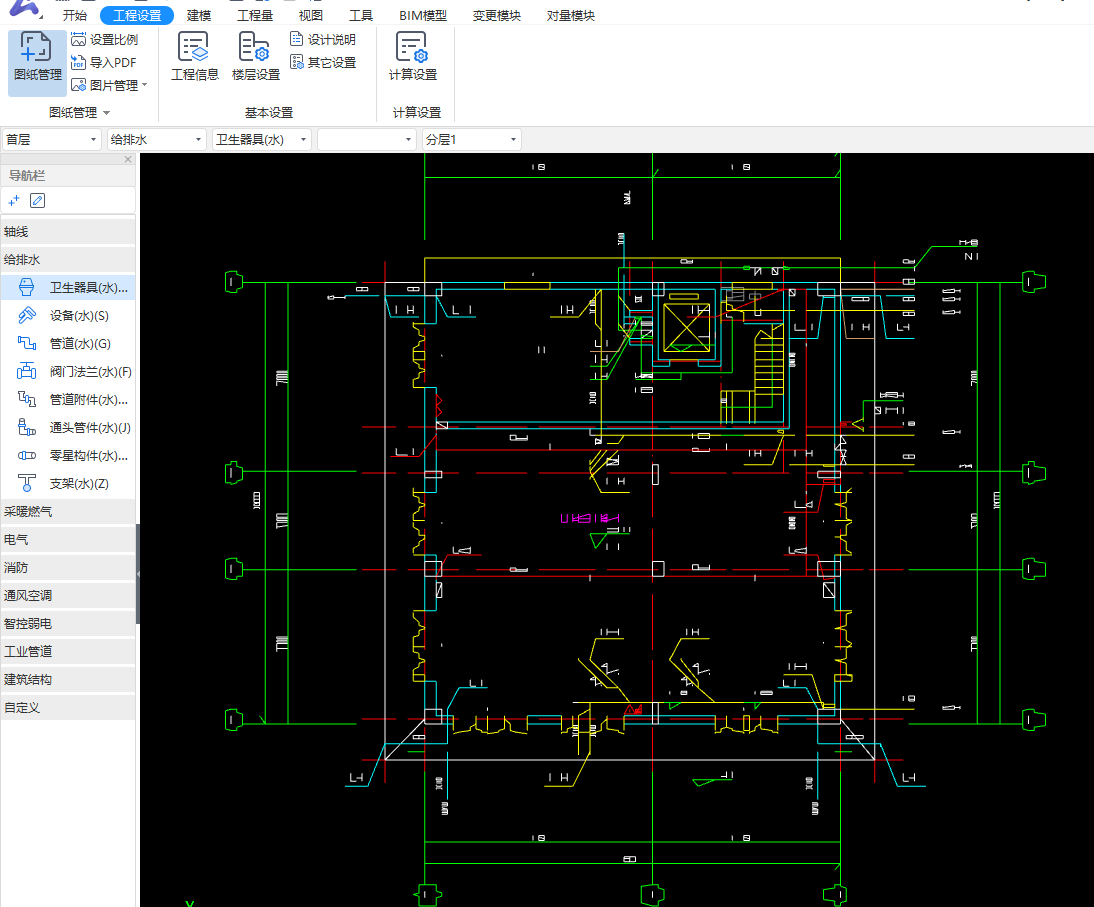The height and width of the screenshot is (907, 1094).
Task: Click 设置比例 scale tool
Action: (x=105, y=40)
